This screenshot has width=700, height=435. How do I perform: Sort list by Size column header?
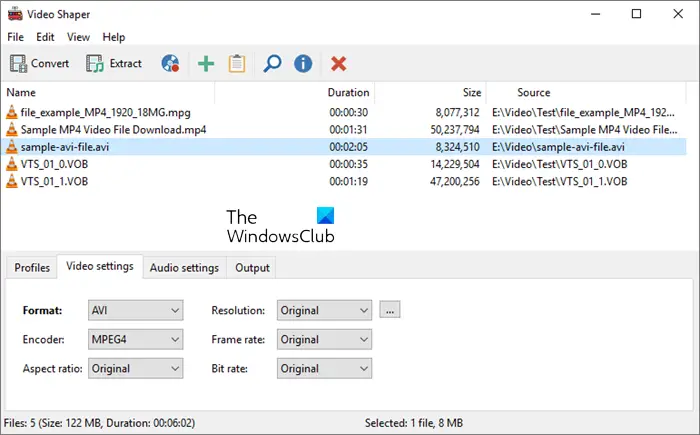coord(430,92)
